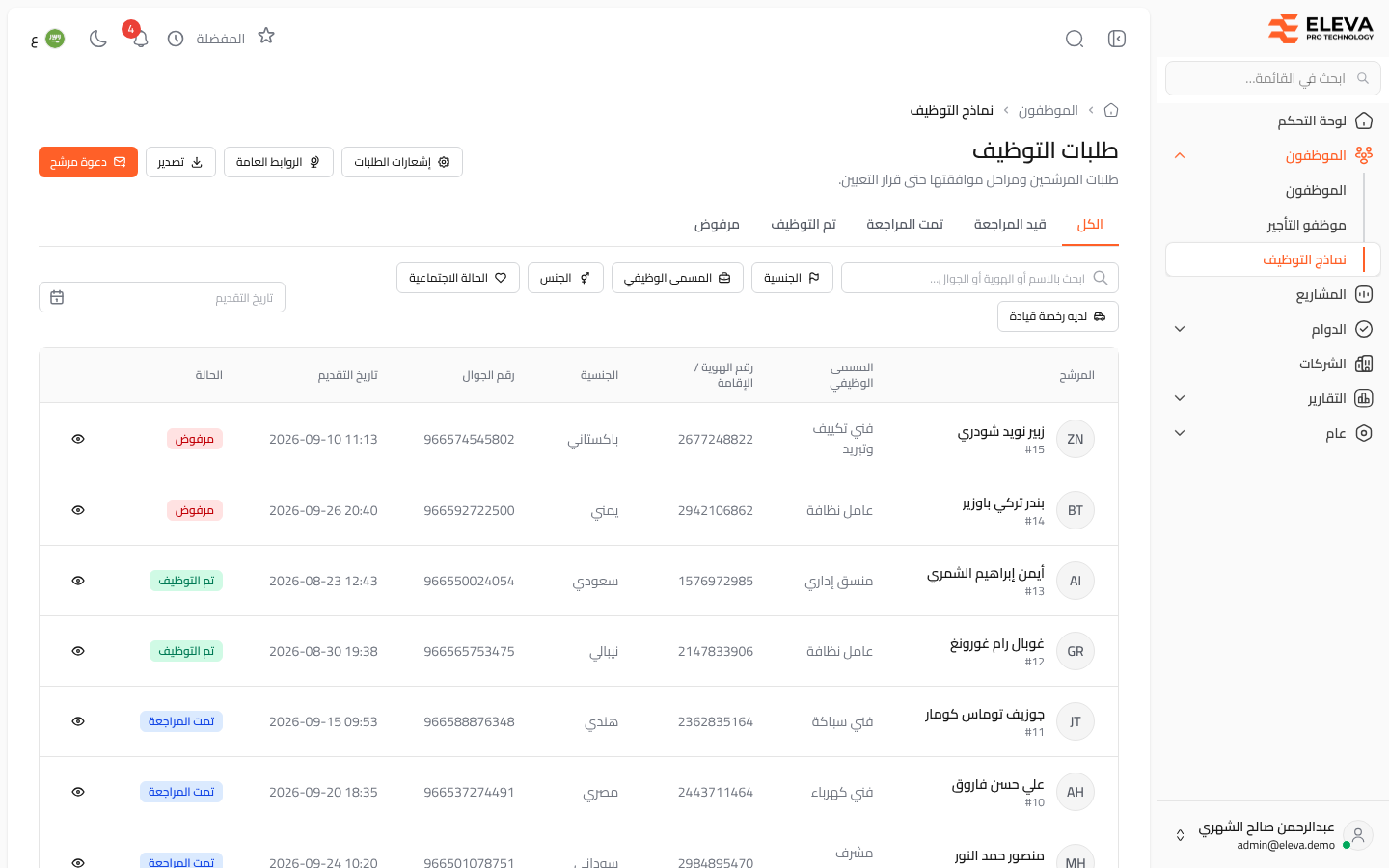Toggle the لديه رخصة قيادة filter
The width and height of the screenshot is (1389, 868).
[1058, 316]
